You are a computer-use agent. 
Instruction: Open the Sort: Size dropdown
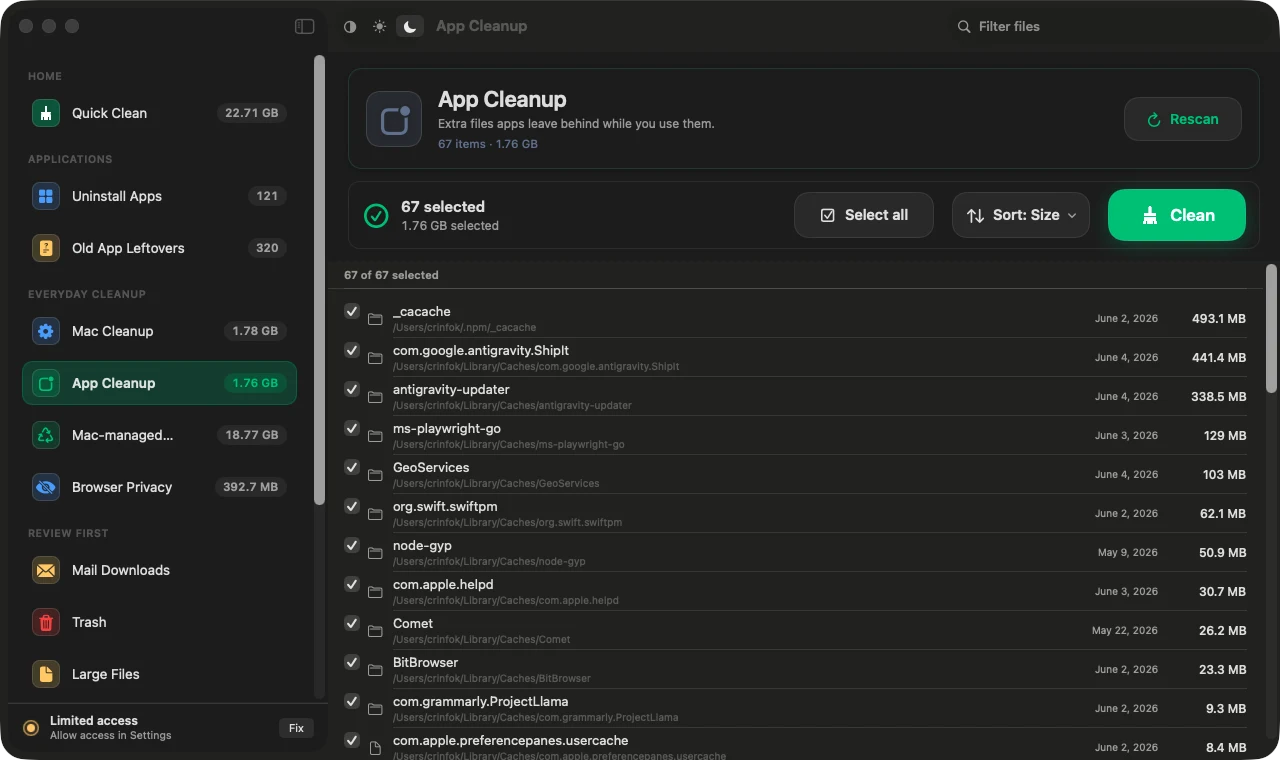[x=1021, y=215]
